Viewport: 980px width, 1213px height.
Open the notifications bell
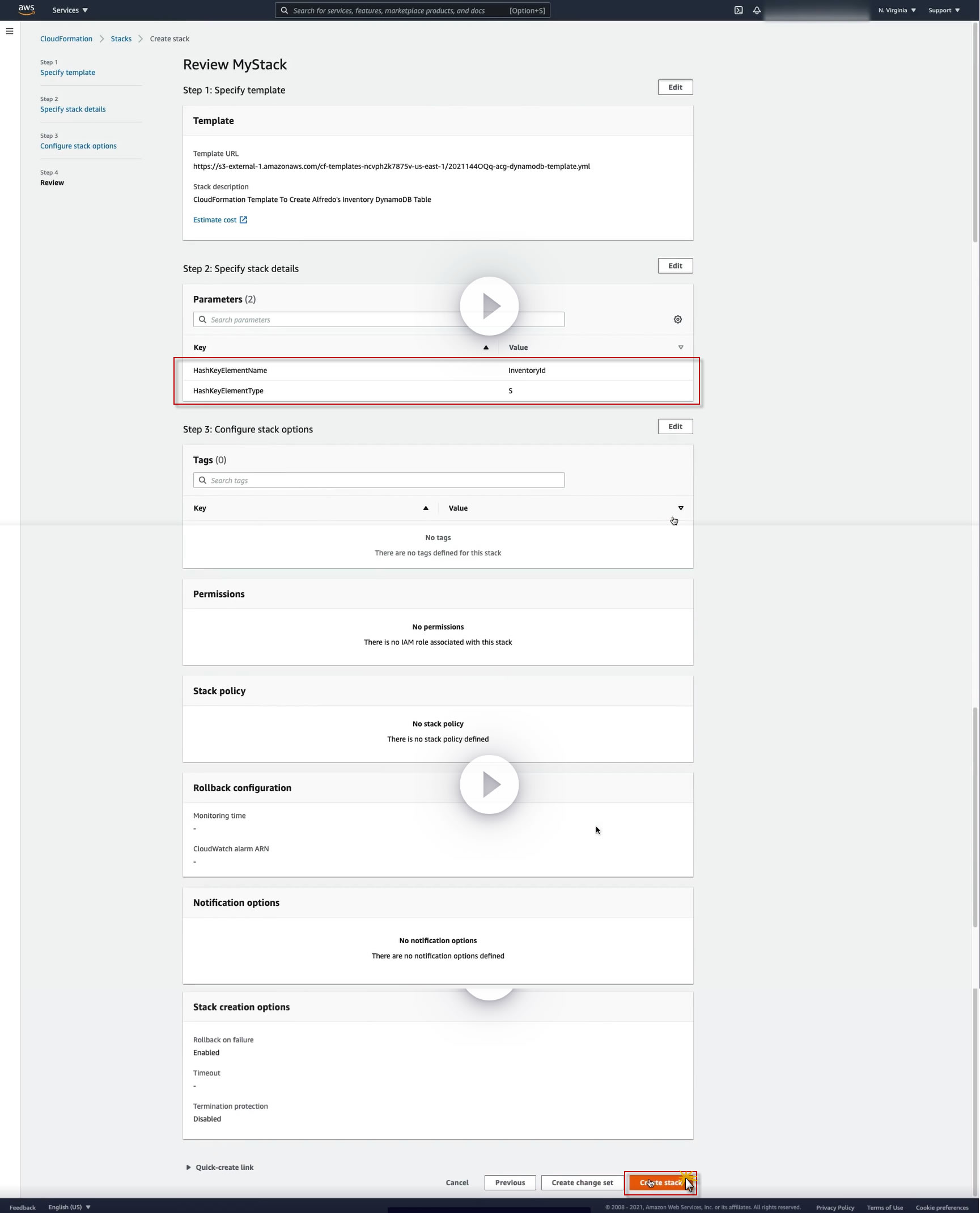[x=757, y=10]
